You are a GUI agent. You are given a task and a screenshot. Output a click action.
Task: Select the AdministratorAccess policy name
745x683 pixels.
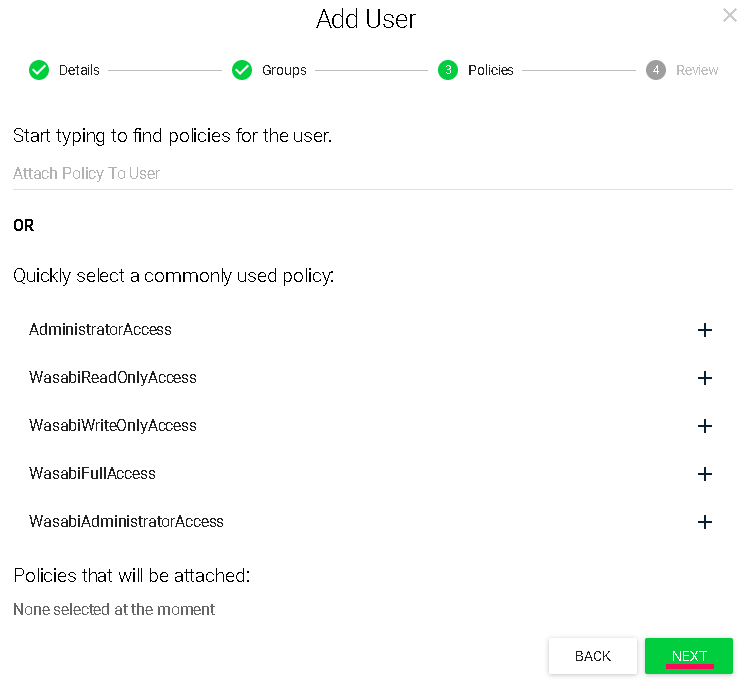[100, 330]
